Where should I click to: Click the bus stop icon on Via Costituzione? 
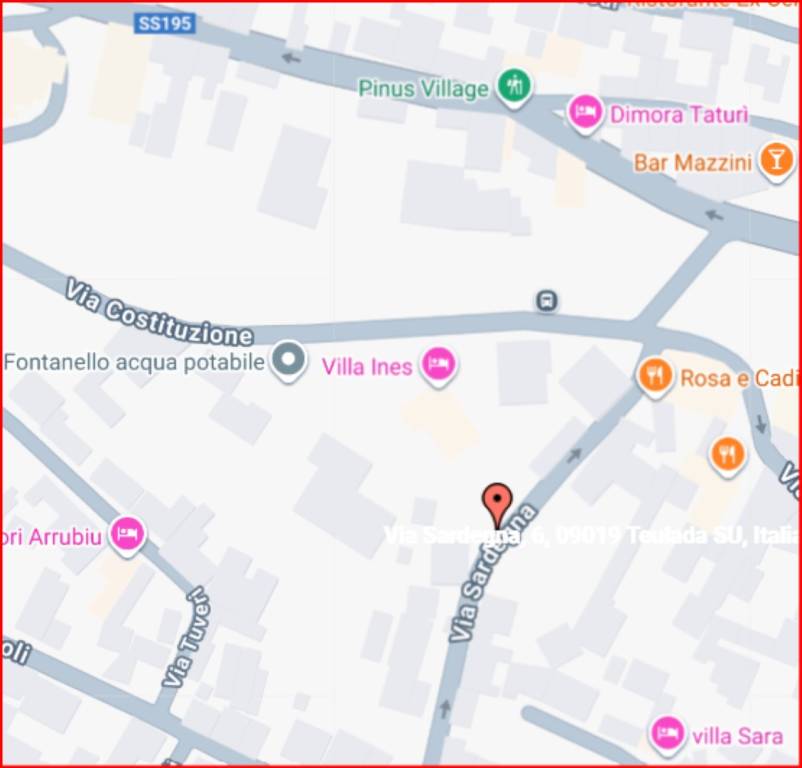click(x=547, y=301)
